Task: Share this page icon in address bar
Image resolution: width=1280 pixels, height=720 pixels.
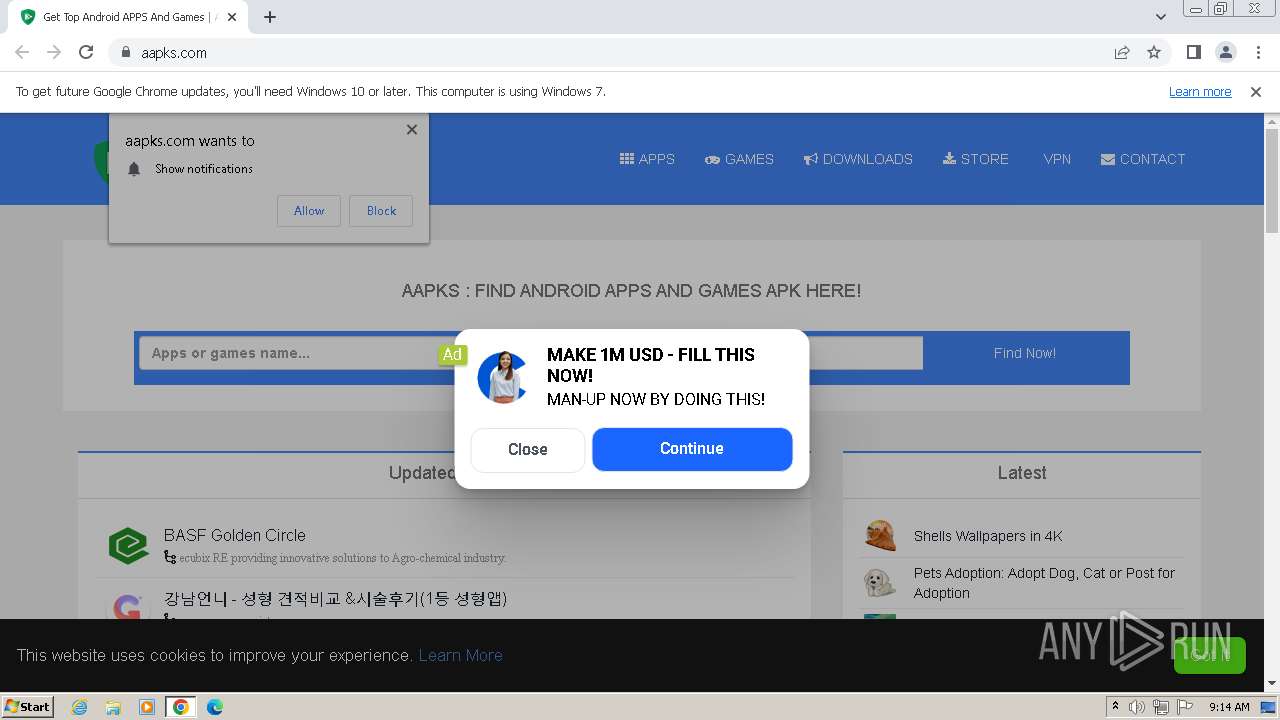Action: [1122, 53]
